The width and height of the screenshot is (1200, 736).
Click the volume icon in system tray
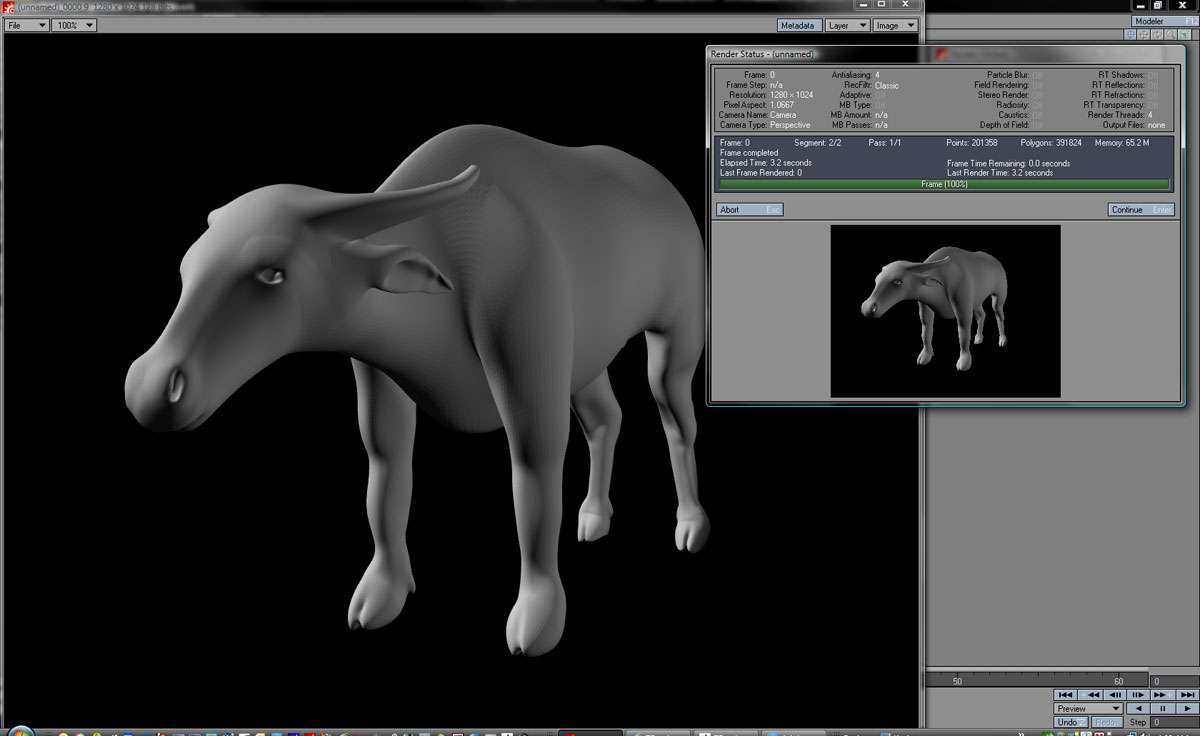1143,732
